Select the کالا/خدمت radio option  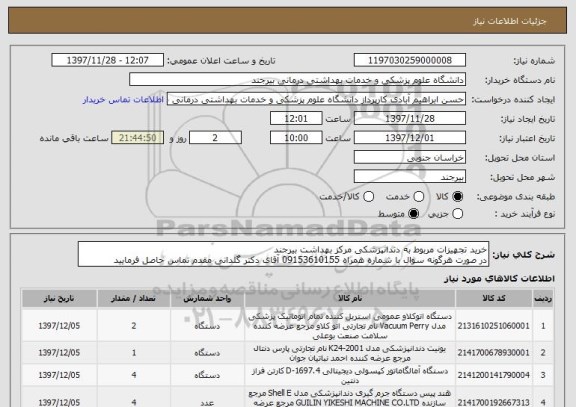(x=368, y=197)
